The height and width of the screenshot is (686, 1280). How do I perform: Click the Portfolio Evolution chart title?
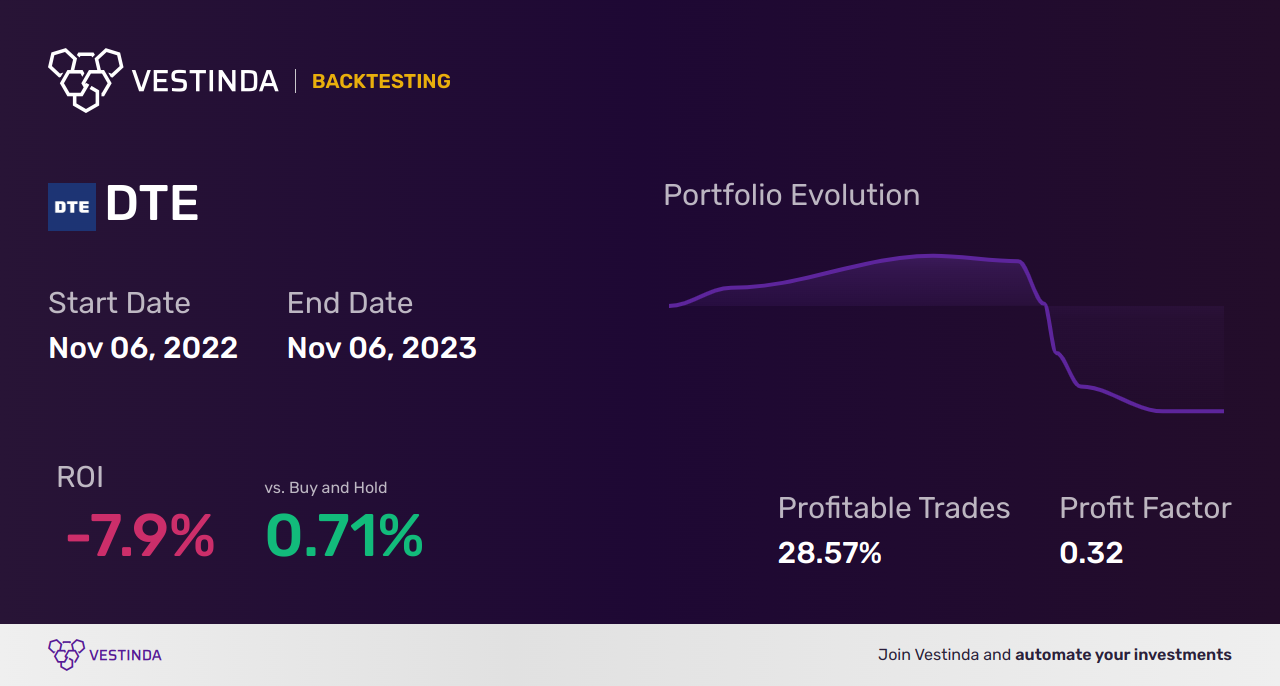[x=792, y=195]
